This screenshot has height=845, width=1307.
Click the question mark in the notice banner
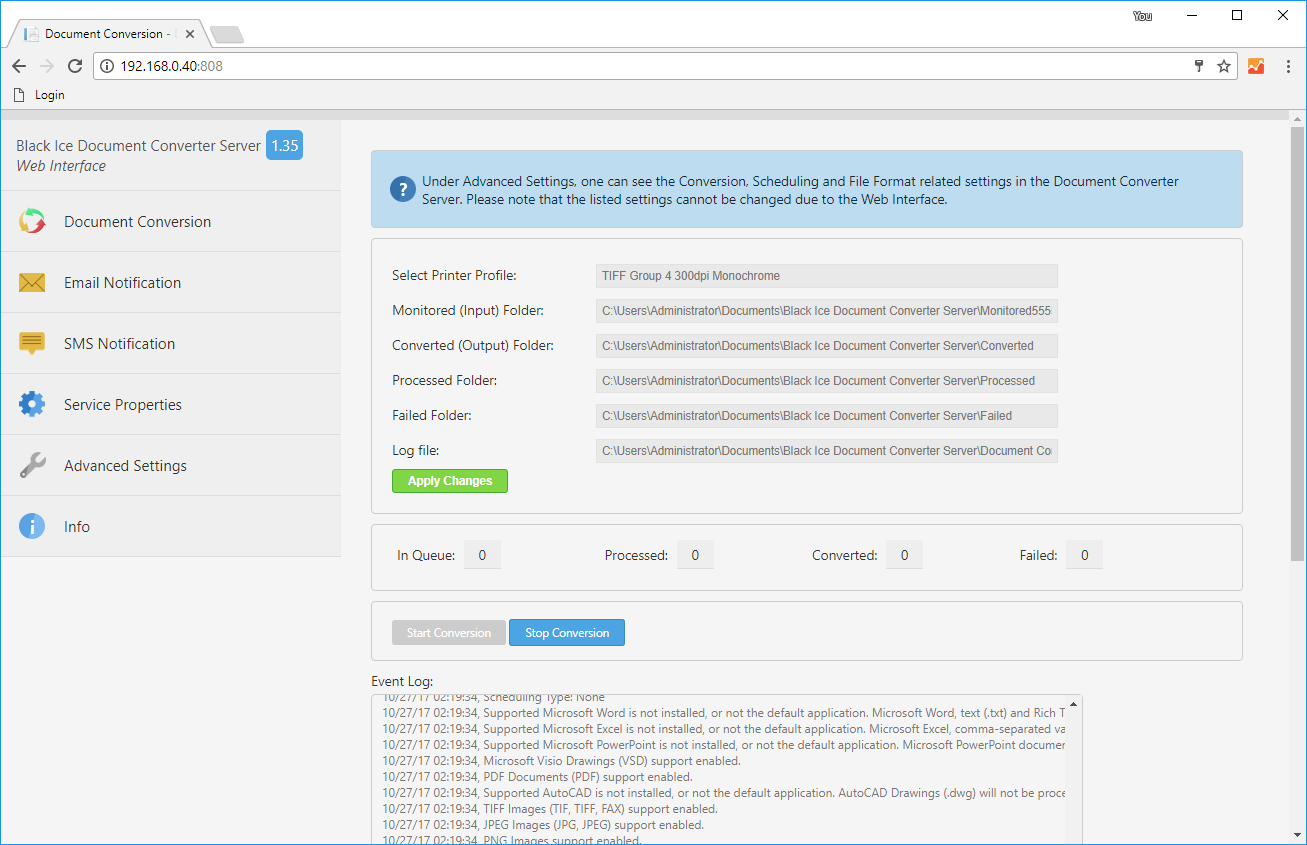pos(402,188)
